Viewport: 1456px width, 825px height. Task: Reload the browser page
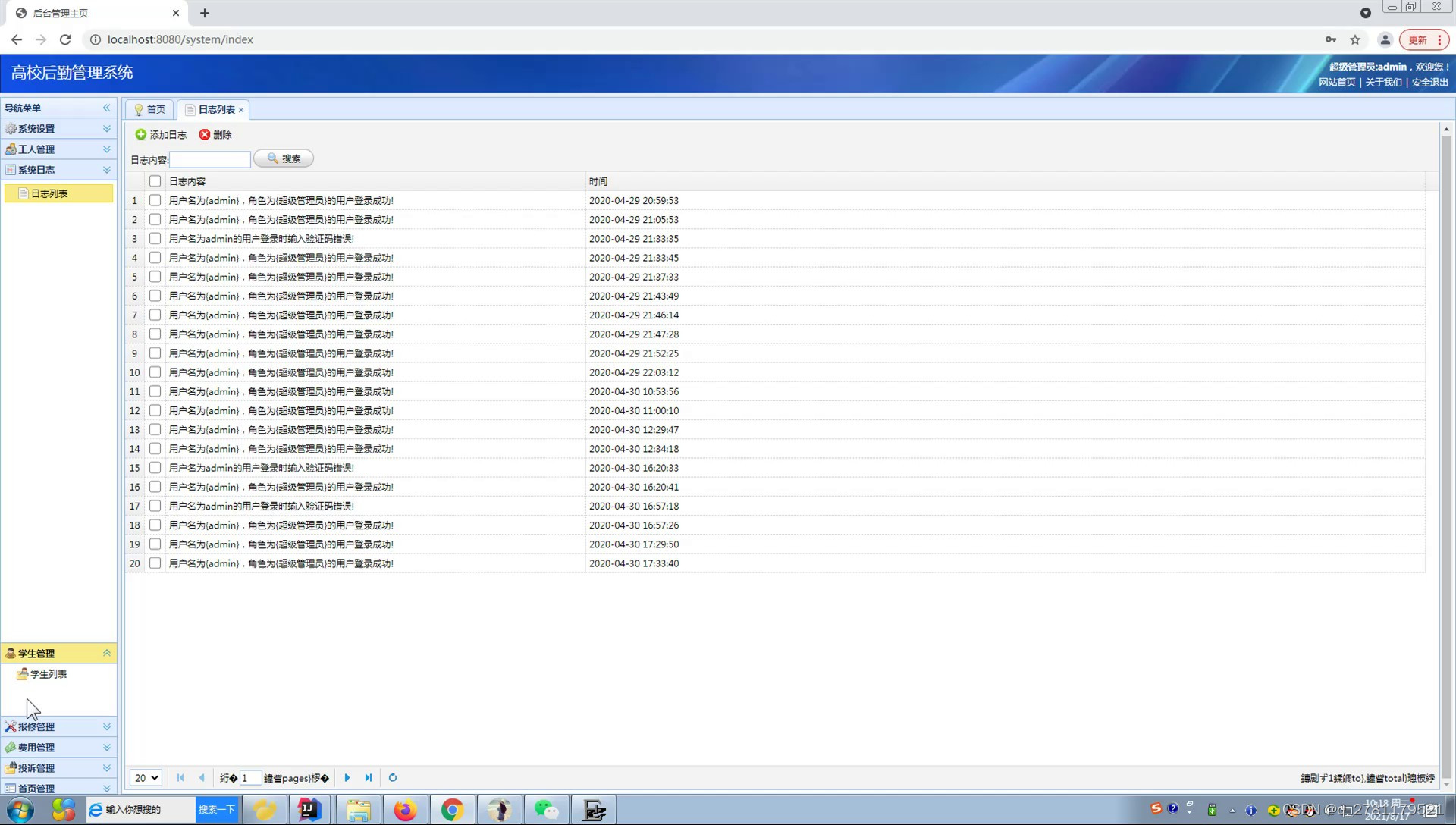(65, 39)
